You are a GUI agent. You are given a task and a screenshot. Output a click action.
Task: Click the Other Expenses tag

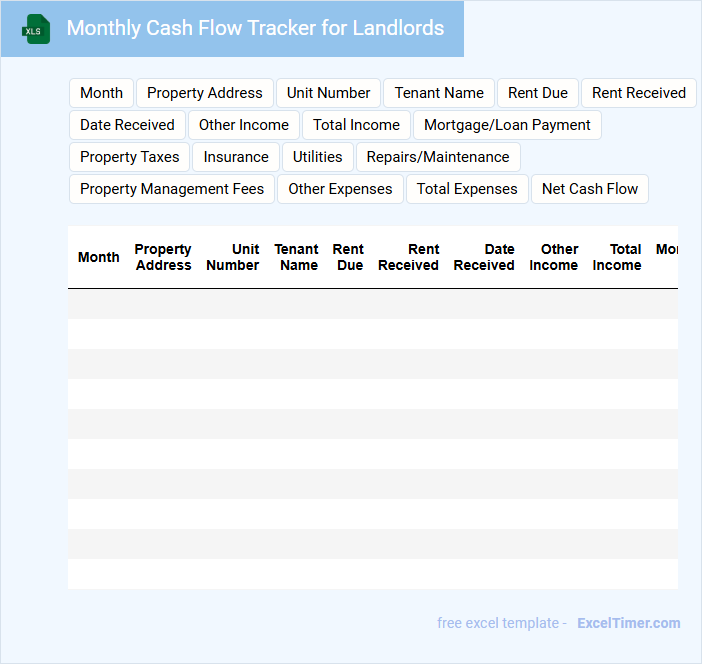(340, 189)
